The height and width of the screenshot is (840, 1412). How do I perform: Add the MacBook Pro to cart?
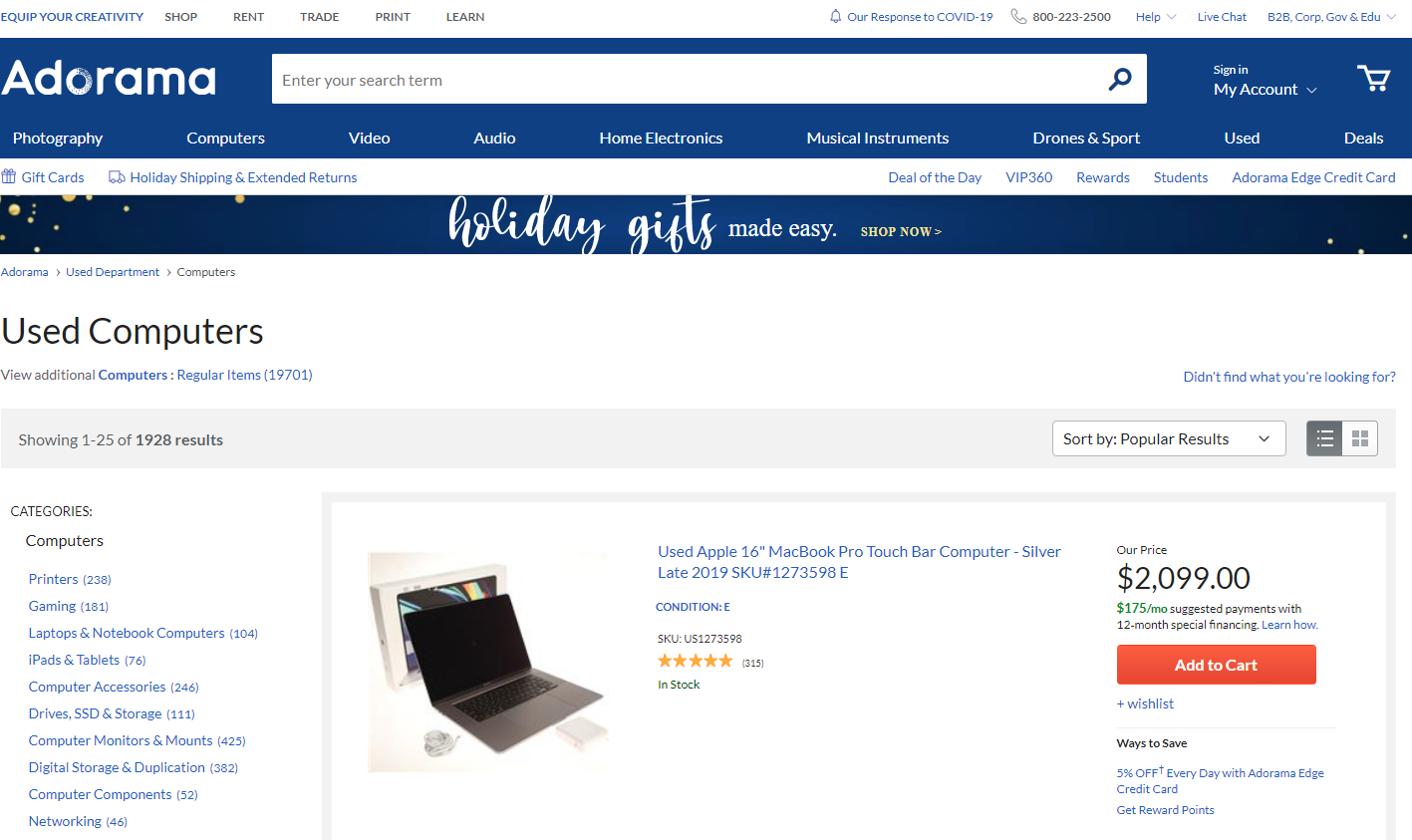(x=1216, y=665)
